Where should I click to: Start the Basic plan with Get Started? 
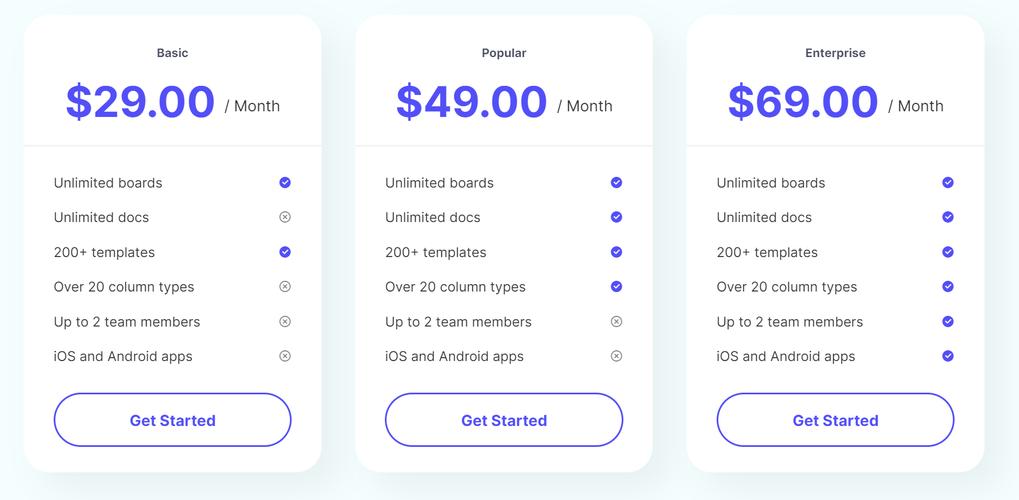point(172,420)
